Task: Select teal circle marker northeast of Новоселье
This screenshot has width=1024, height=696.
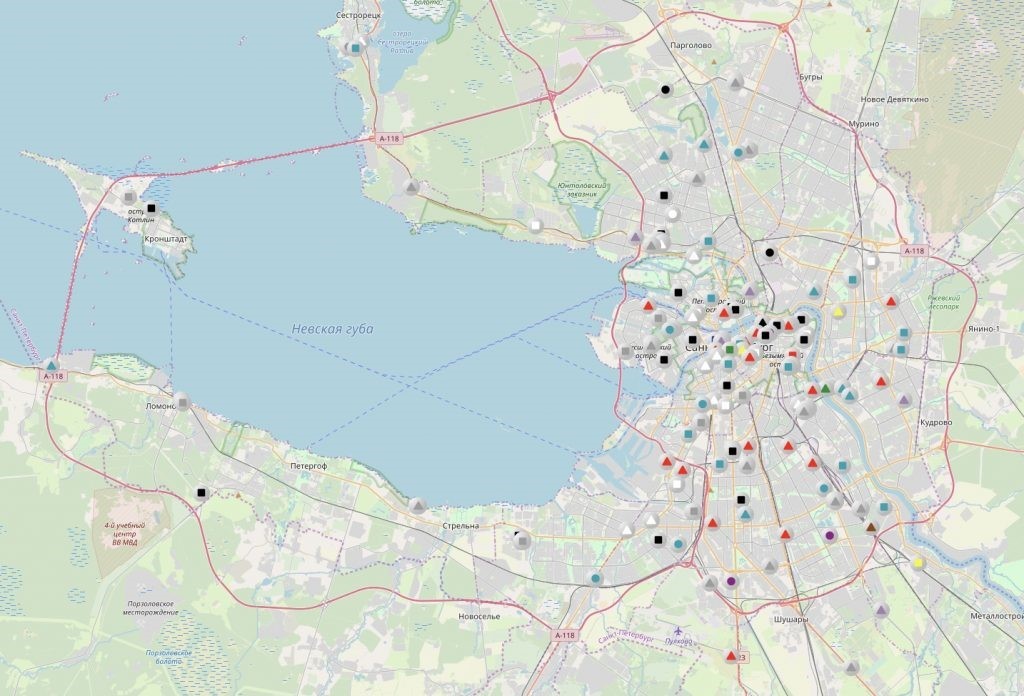Action: [x=596, y=578]
